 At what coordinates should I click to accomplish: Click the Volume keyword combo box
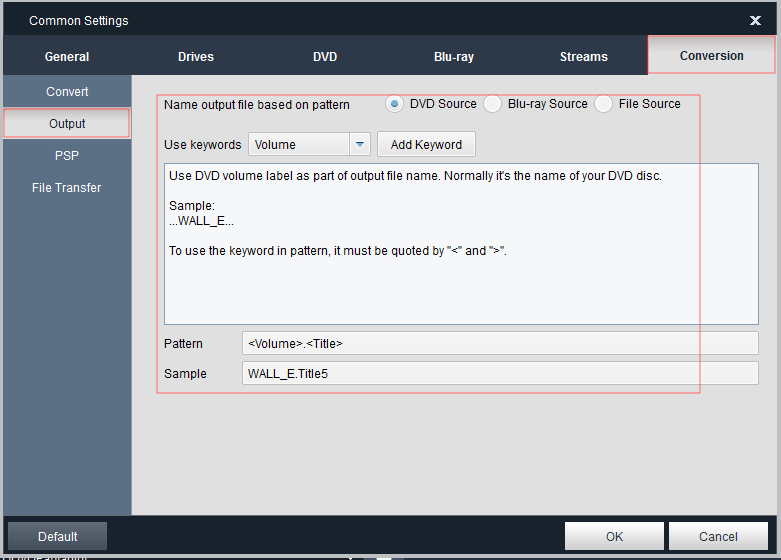click(x=309, y=144)
